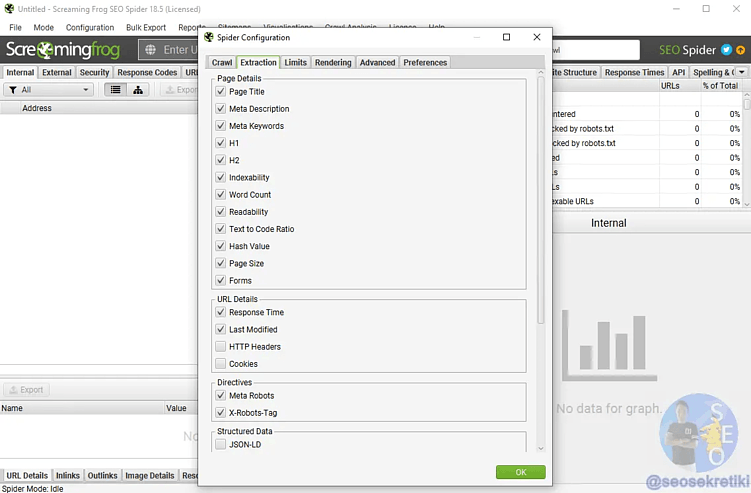
Task: Toggle Text to Code Ratio
Action: click(x=220, y=229)
